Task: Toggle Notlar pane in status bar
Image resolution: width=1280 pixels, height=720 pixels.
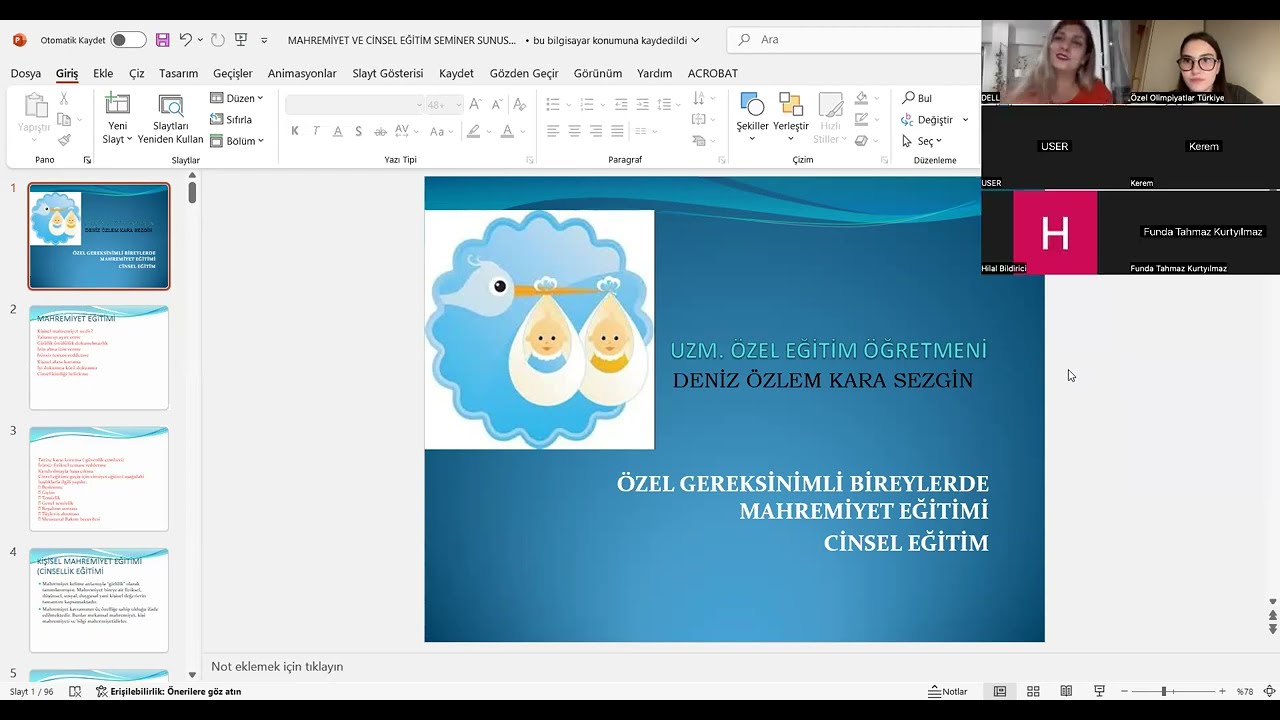Action: (948, 691)
